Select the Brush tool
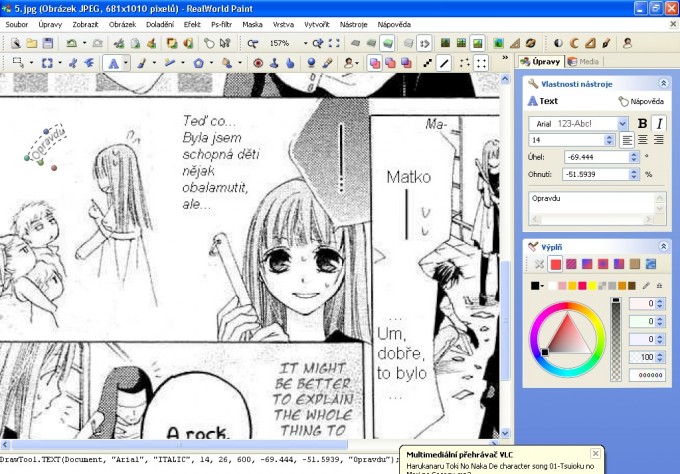This screenshot has width=680, height=474. 141,64
